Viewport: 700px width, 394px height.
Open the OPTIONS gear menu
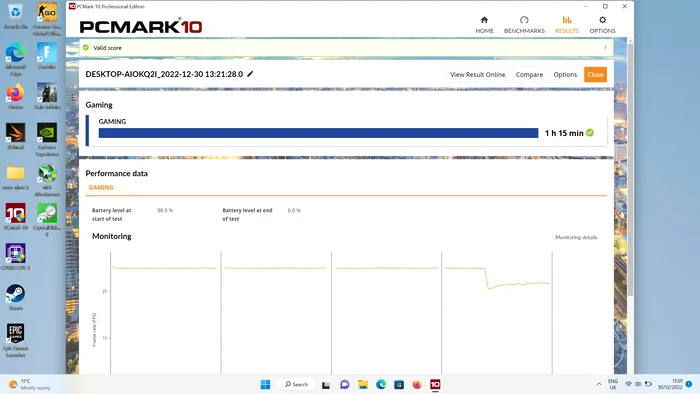pos(602,25)
